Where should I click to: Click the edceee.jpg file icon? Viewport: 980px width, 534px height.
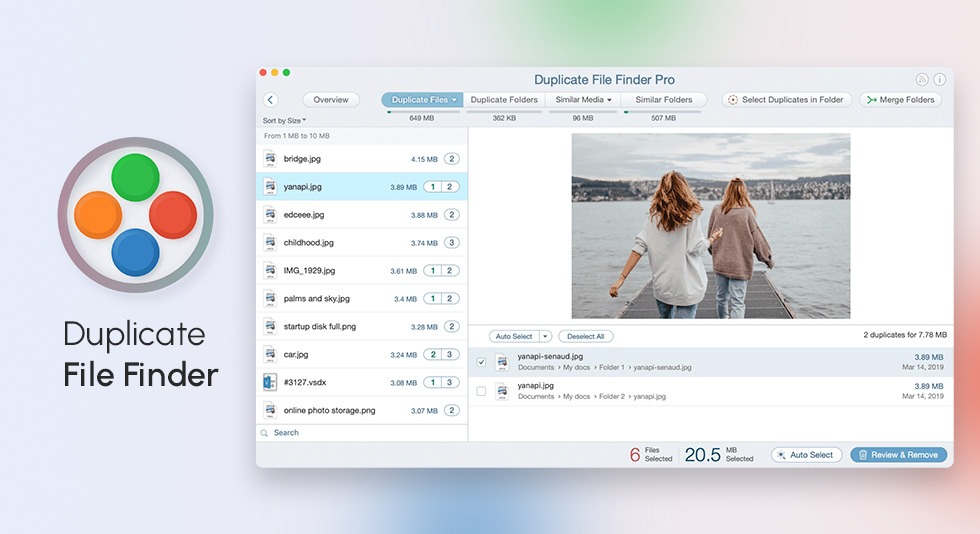[x=270, y=214]
